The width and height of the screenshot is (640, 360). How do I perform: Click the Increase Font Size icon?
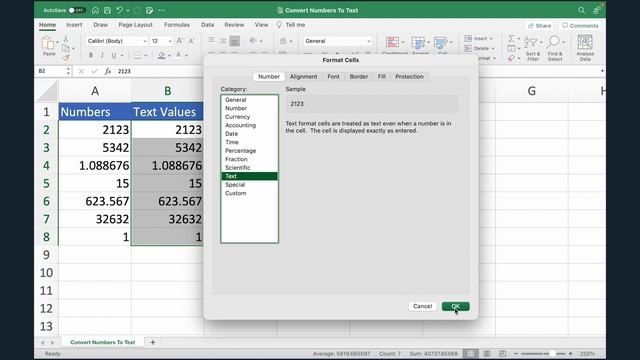[180, 41]
